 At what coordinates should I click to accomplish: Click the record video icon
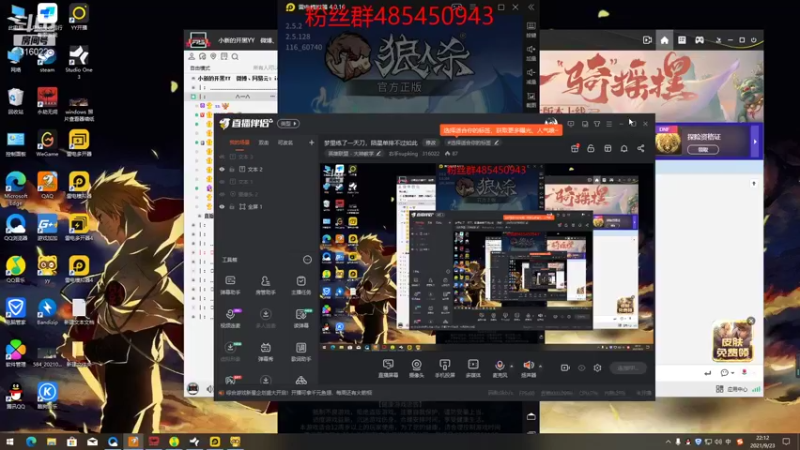point(565,368)
